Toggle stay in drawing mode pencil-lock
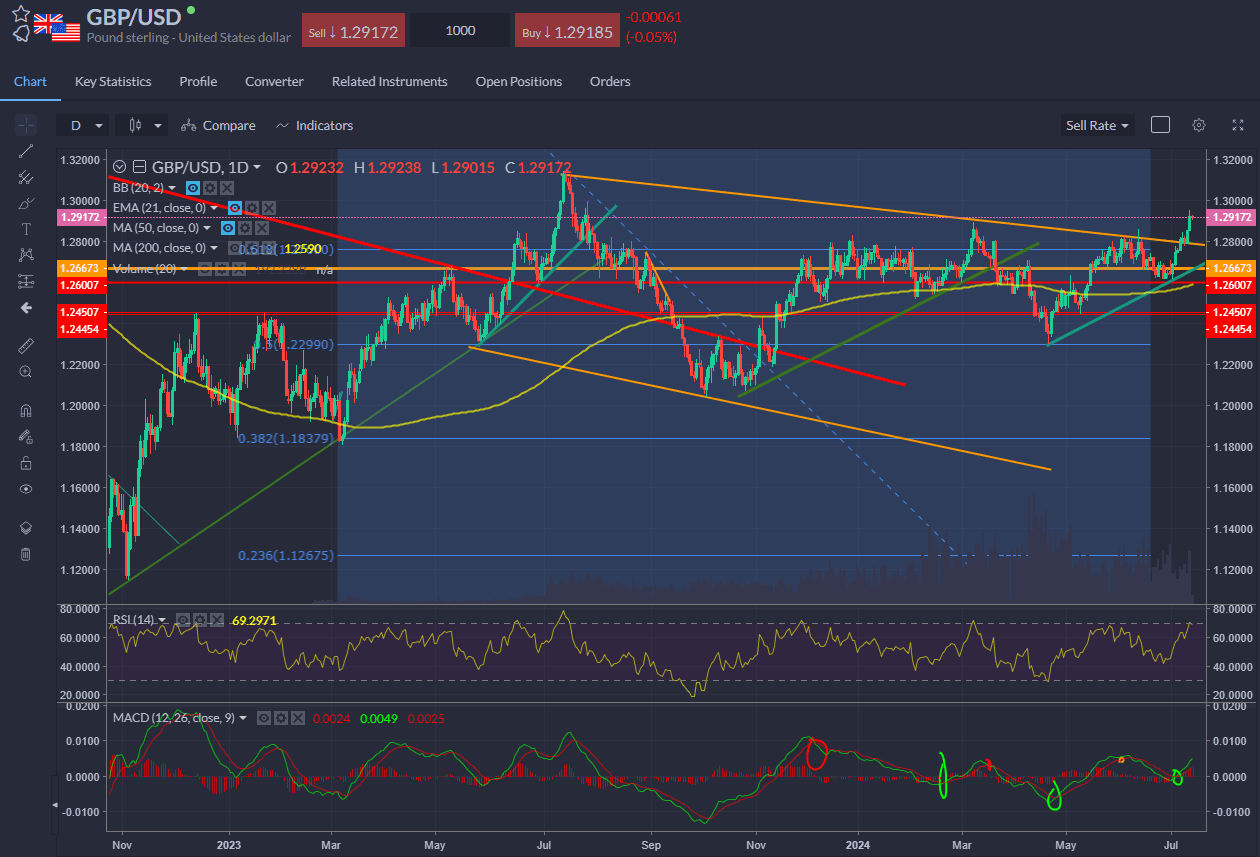This screenshot has width=1260, height=857. point(26,436)
